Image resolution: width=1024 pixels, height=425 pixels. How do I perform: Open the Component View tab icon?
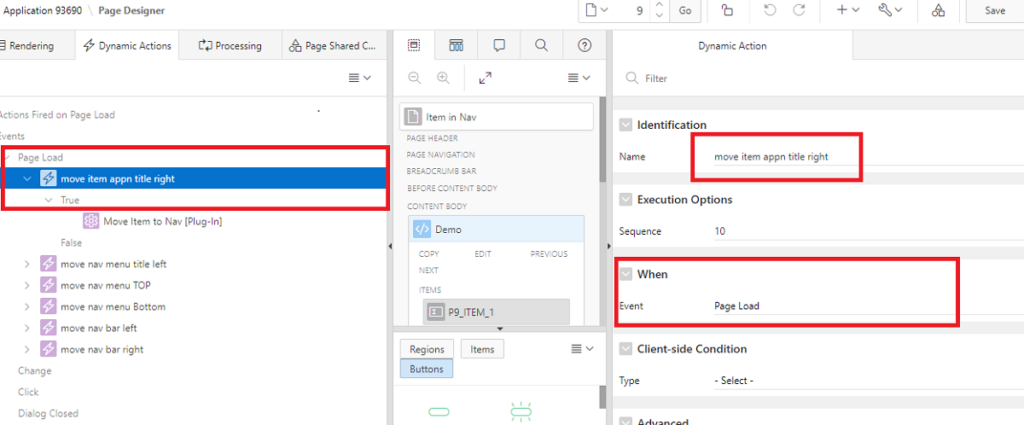[x=456, y=45]
